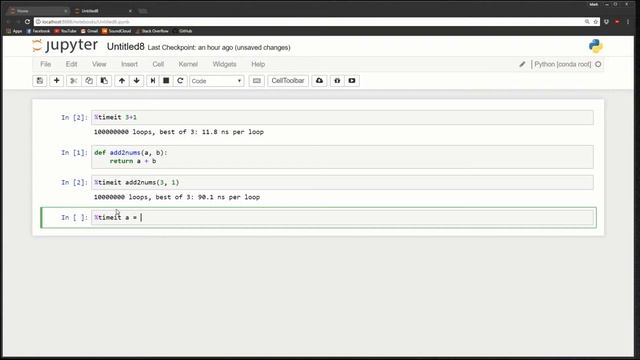The height and width of the screenshot is (360, 640).
Task: Click the def add2nums code cell
Action: click(x=342, y=157)
